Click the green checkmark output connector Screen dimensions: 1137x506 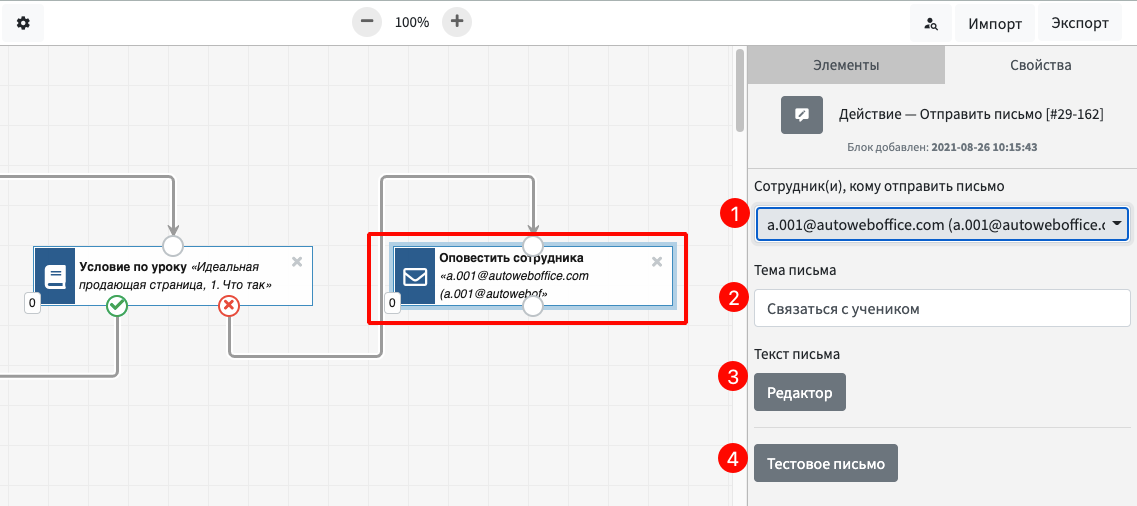(117, 306)
